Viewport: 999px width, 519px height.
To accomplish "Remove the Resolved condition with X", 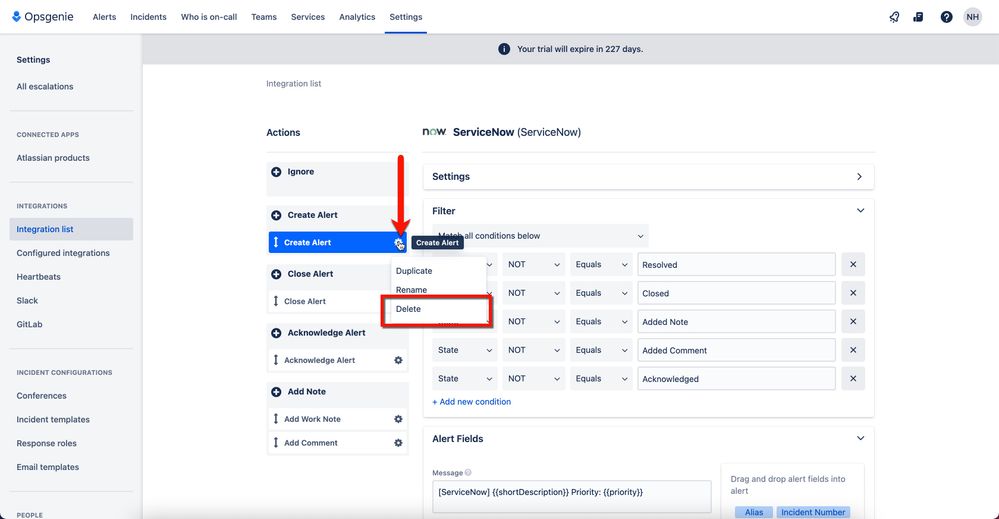I will tap(853, 264).
